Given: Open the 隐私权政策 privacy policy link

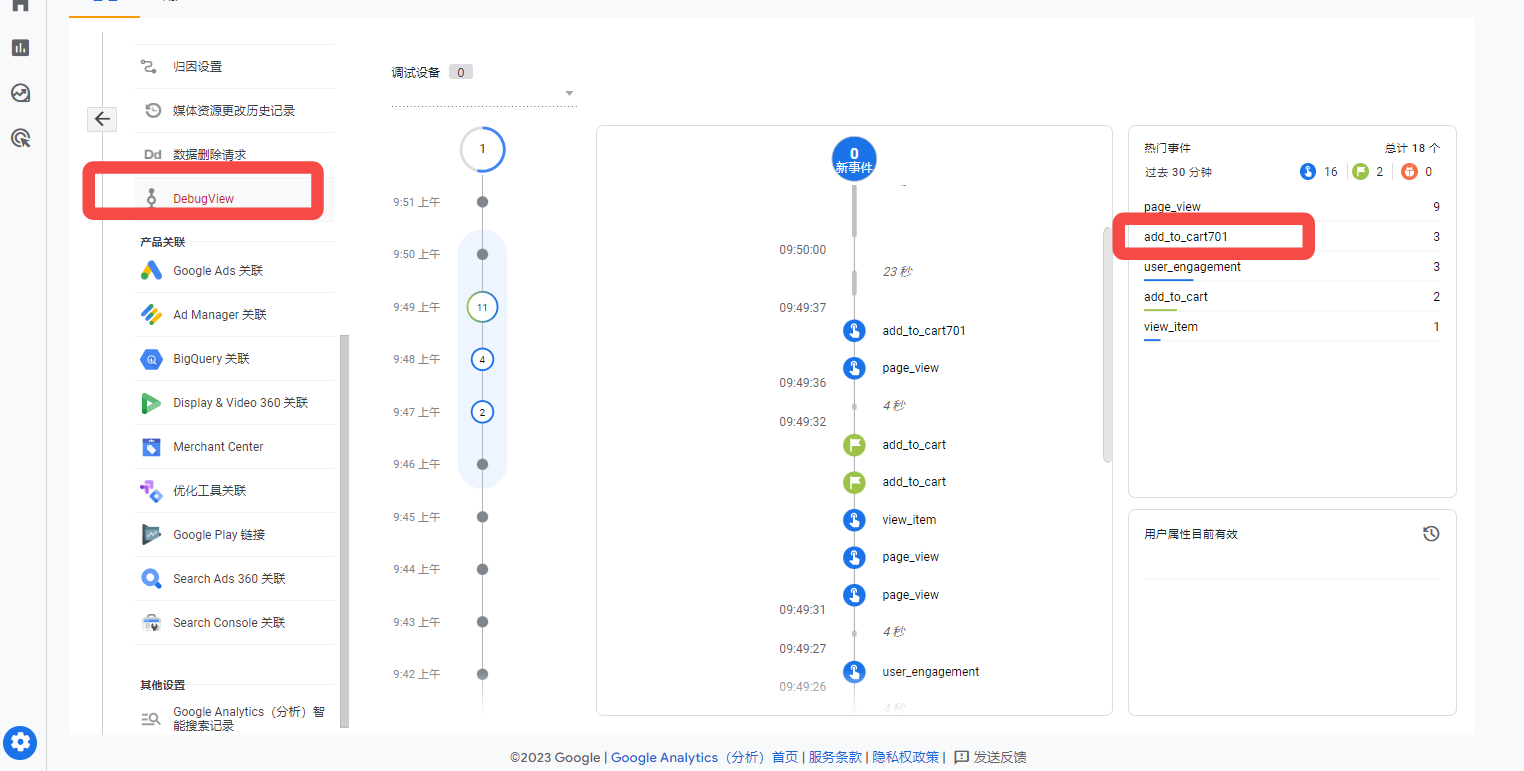Looking at the screenshot, I should pos(905,757).
